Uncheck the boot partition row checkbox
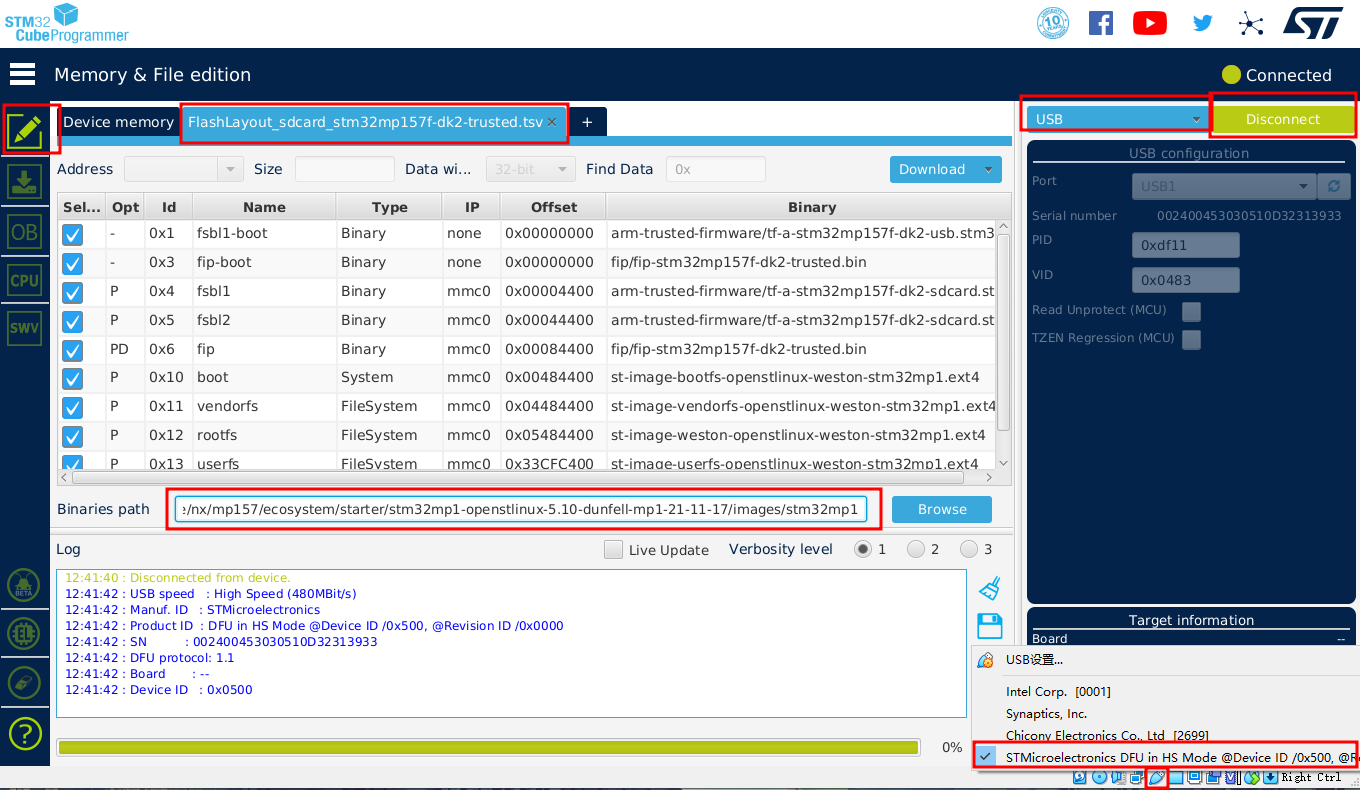Viewport: 1360px width, 790px height. point(73,379)
